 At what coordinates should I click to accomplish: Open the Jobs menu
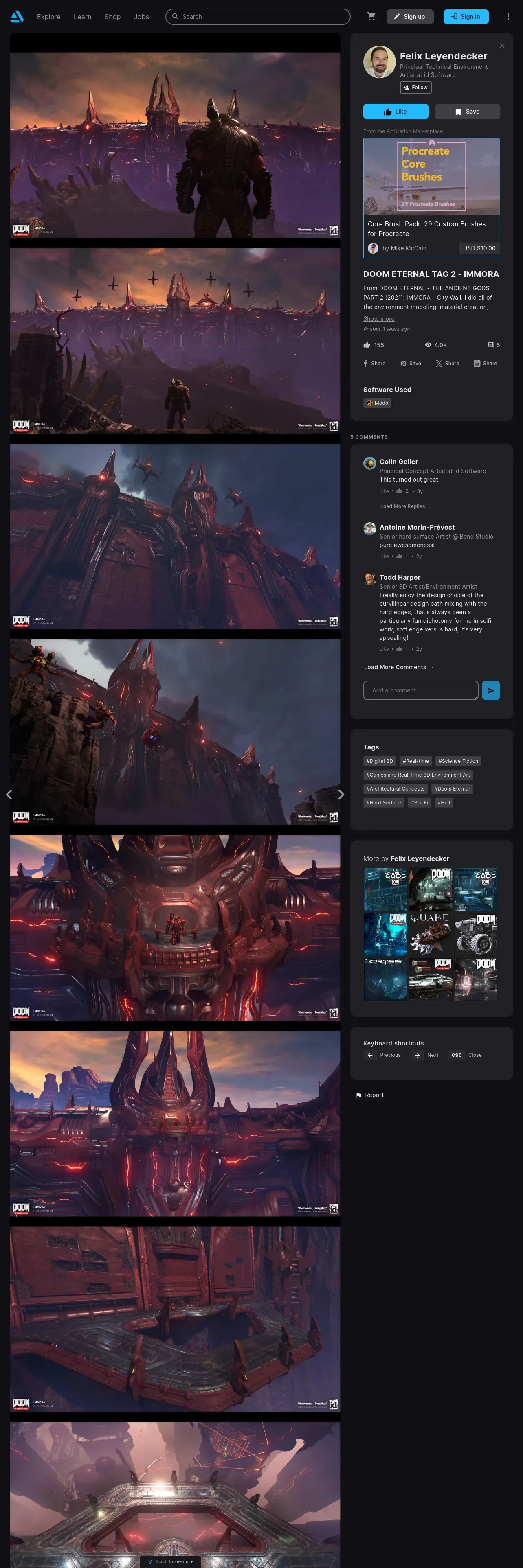click(141, 16)
